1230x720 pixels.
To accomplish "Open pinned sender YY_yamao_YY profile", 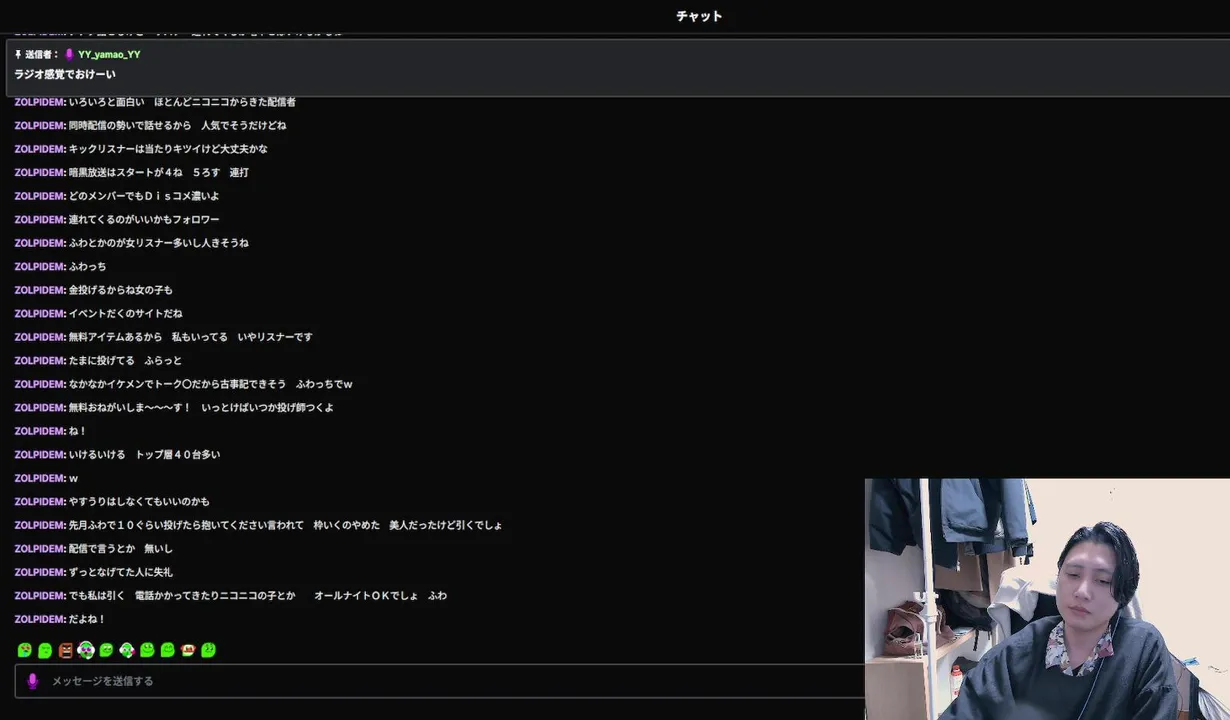I will pos(109,54).
